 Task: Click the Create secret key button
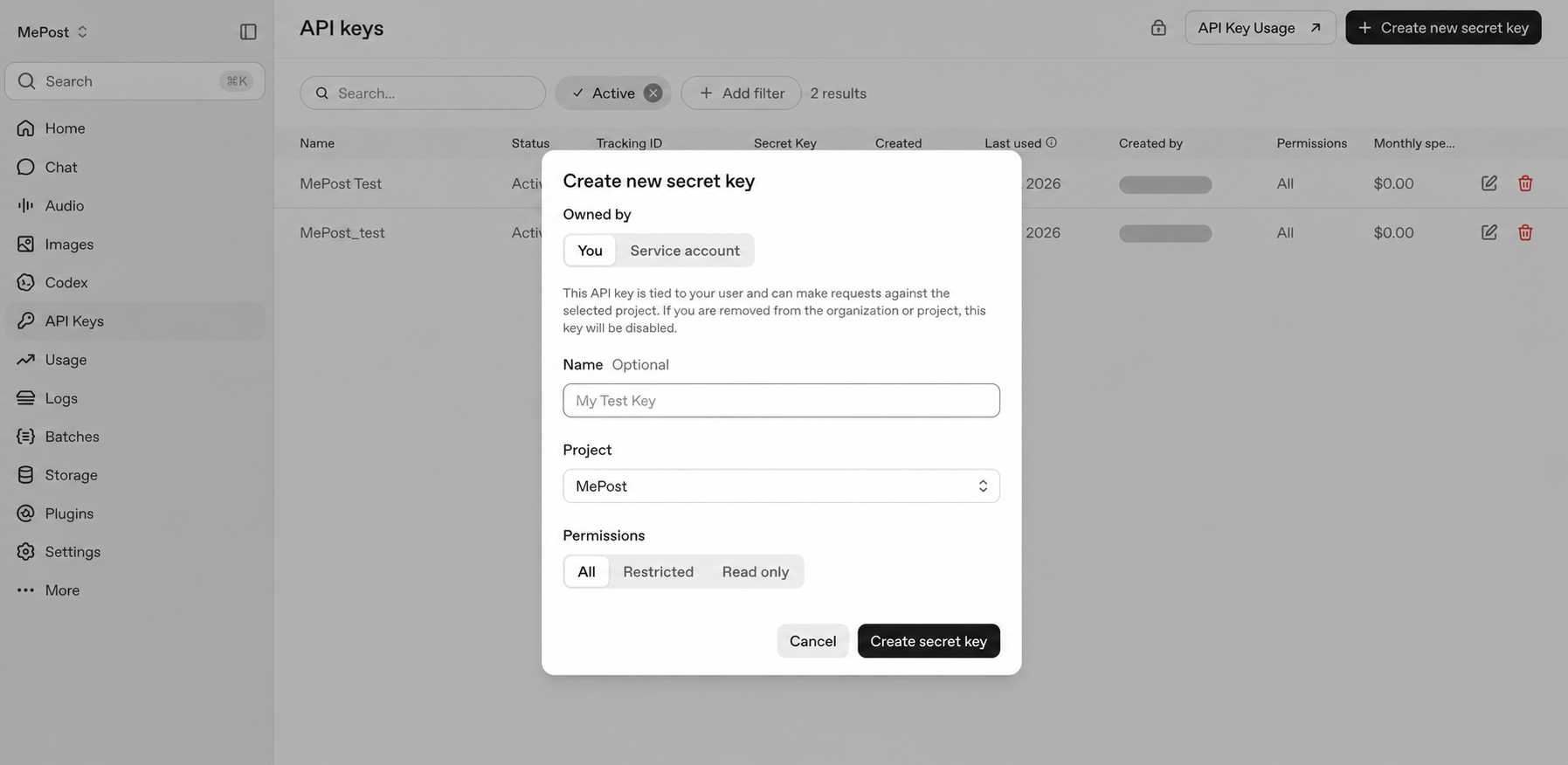coord(929,641)
